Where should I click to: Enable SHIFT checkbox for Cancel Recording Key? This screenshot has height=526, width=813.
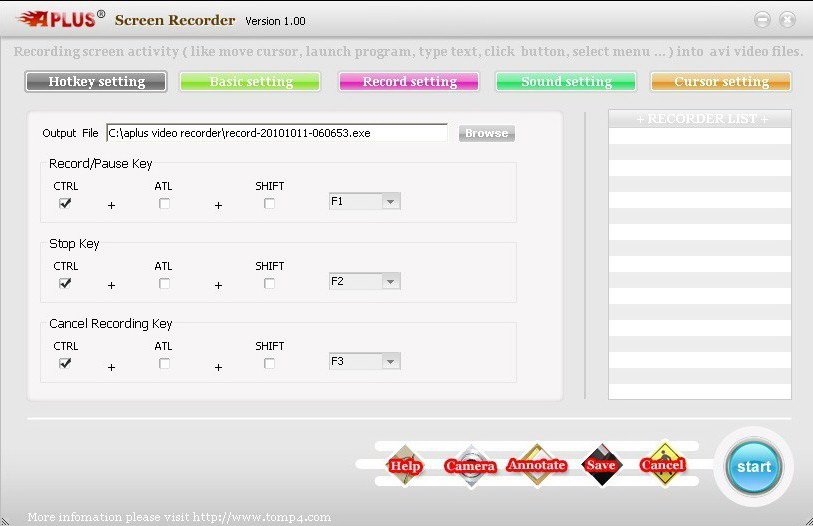tap(269, 363)
